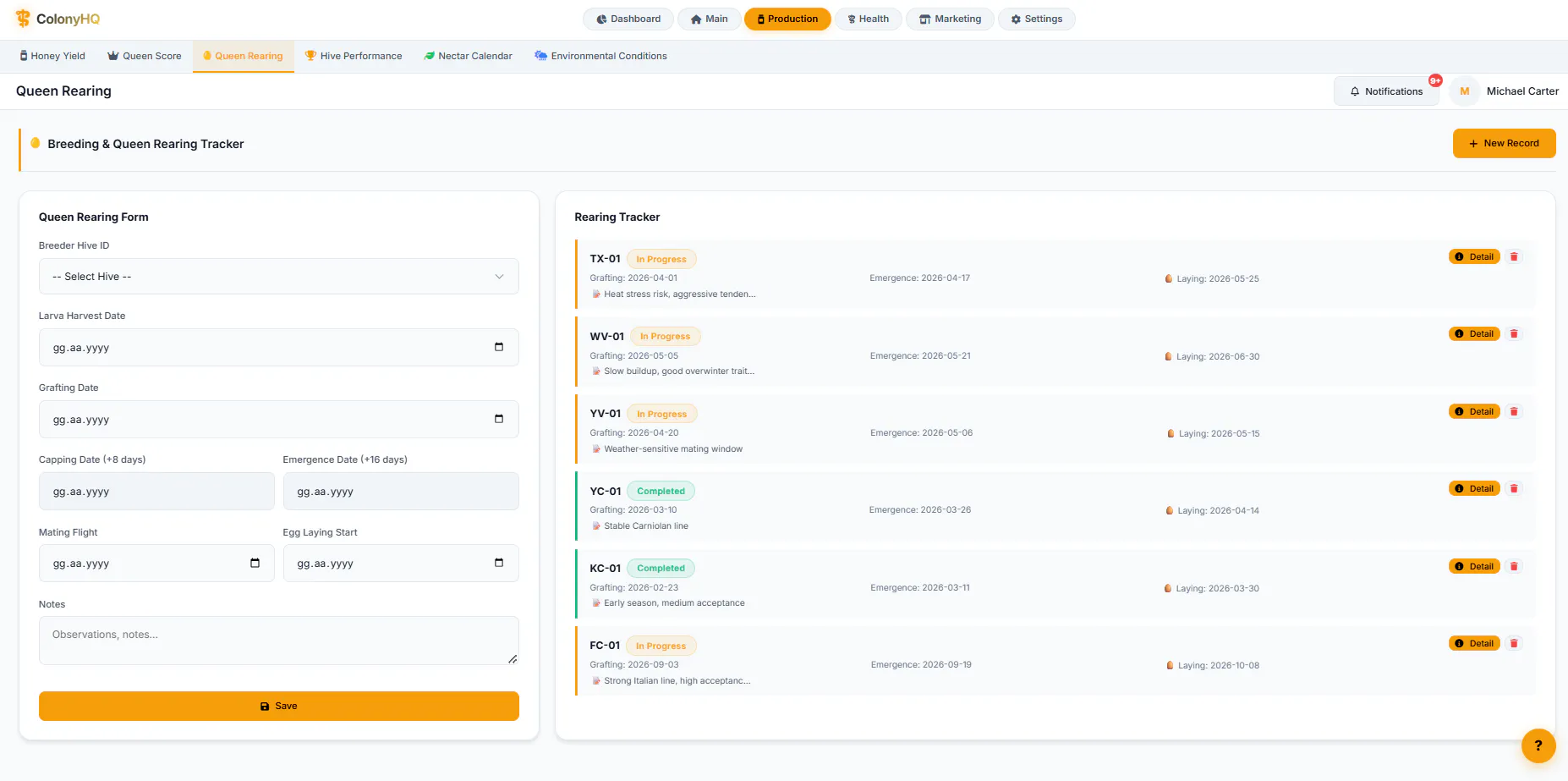Switch to the Queen Score tab
1568x781 pixels.
[145, 56]
